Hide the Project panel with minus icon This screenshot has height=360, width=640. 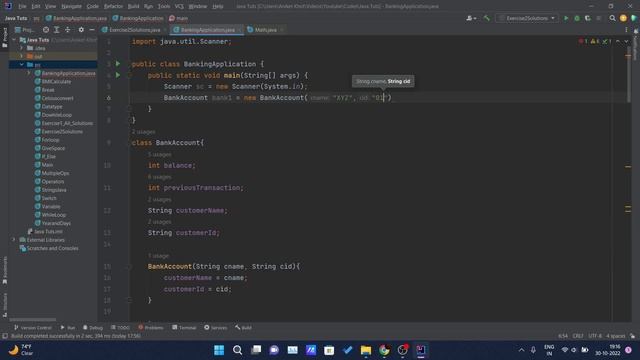coord(92,30)
